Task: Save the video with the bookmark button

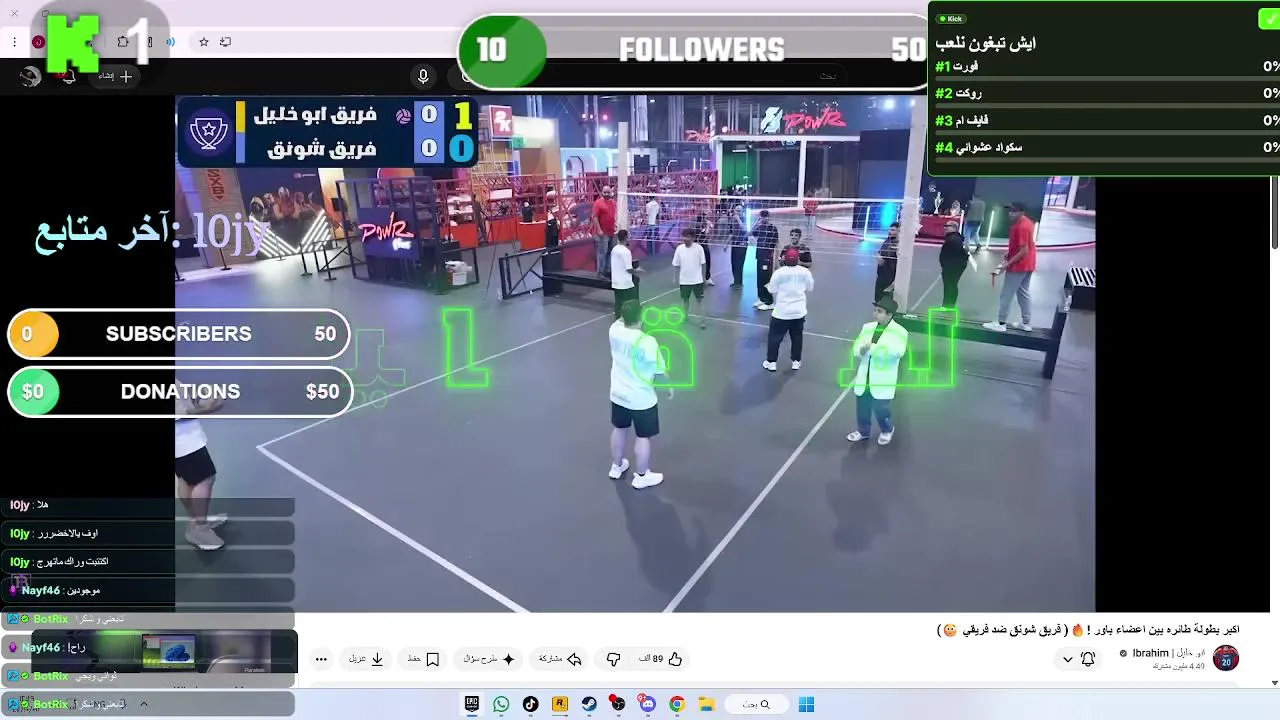Action: pos(423,659)
